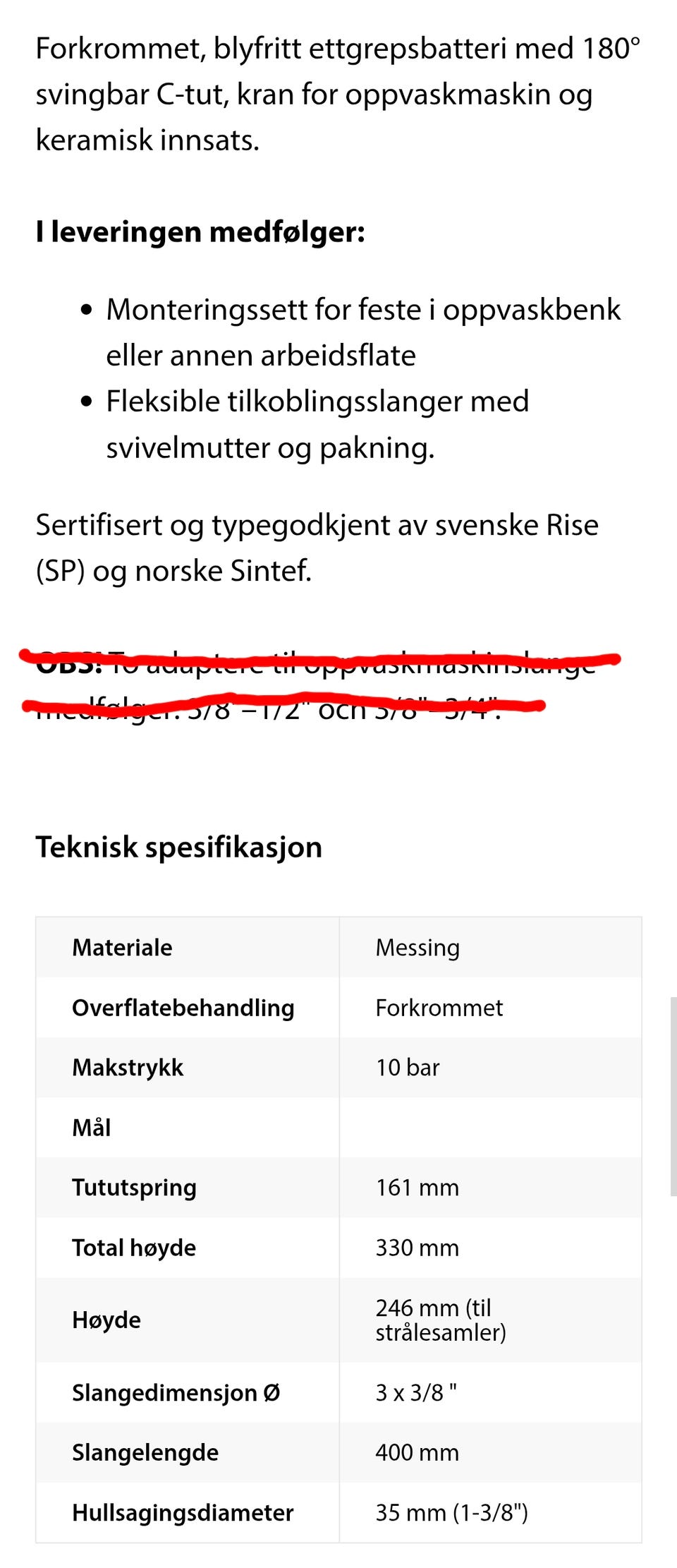Click the 'Overflatebehandling' row label
677x1568 pixels.
183,1007
